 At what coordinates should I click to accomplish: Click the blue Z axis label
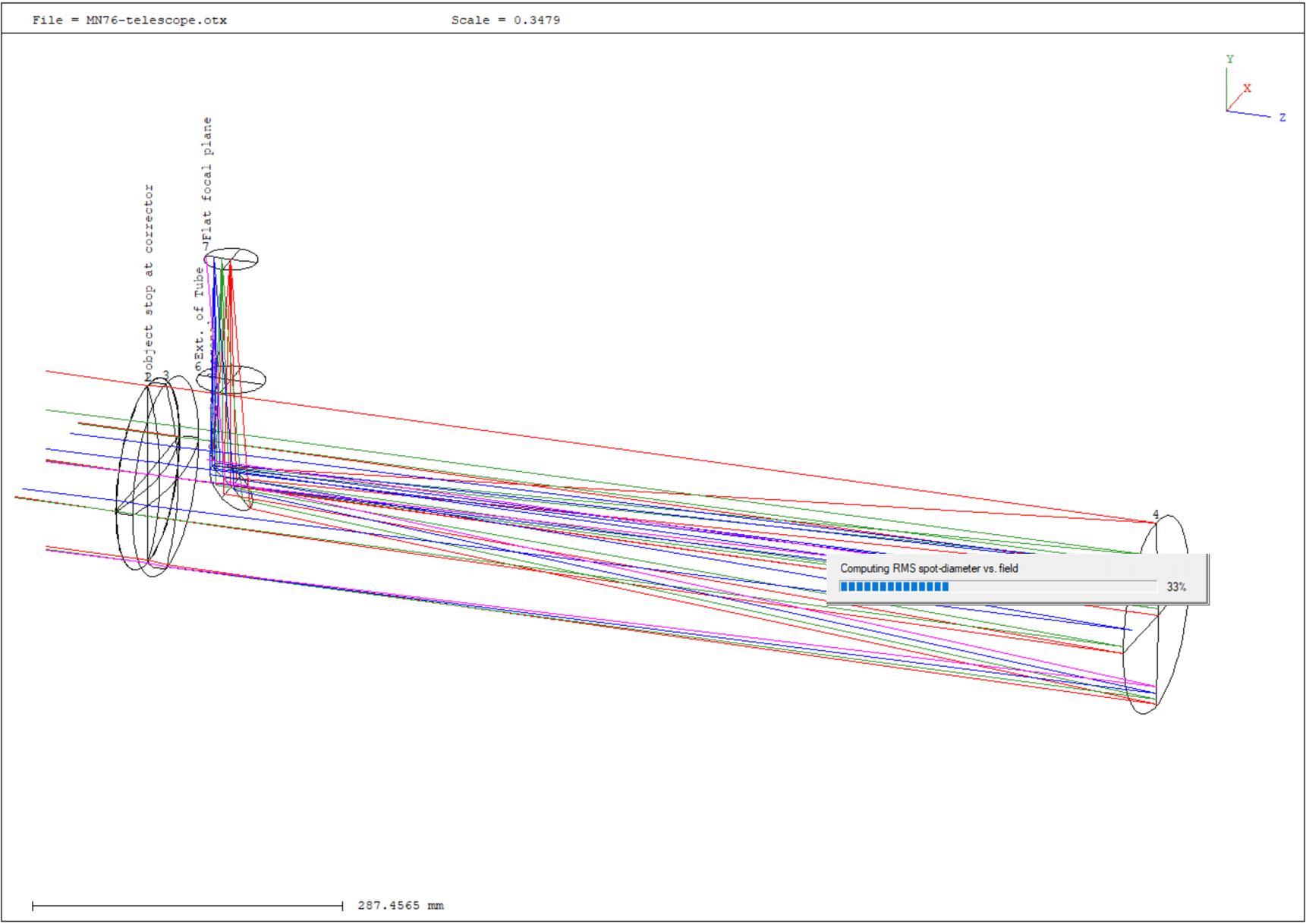click(x=1282, y=118)
